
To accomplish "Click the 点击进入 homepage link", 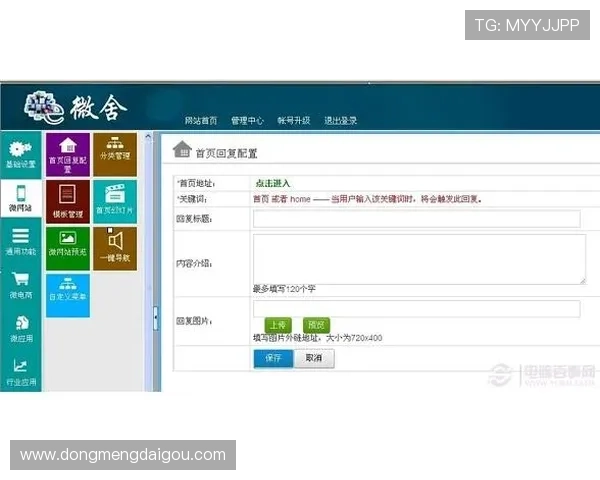I will [x=273, y=183].
